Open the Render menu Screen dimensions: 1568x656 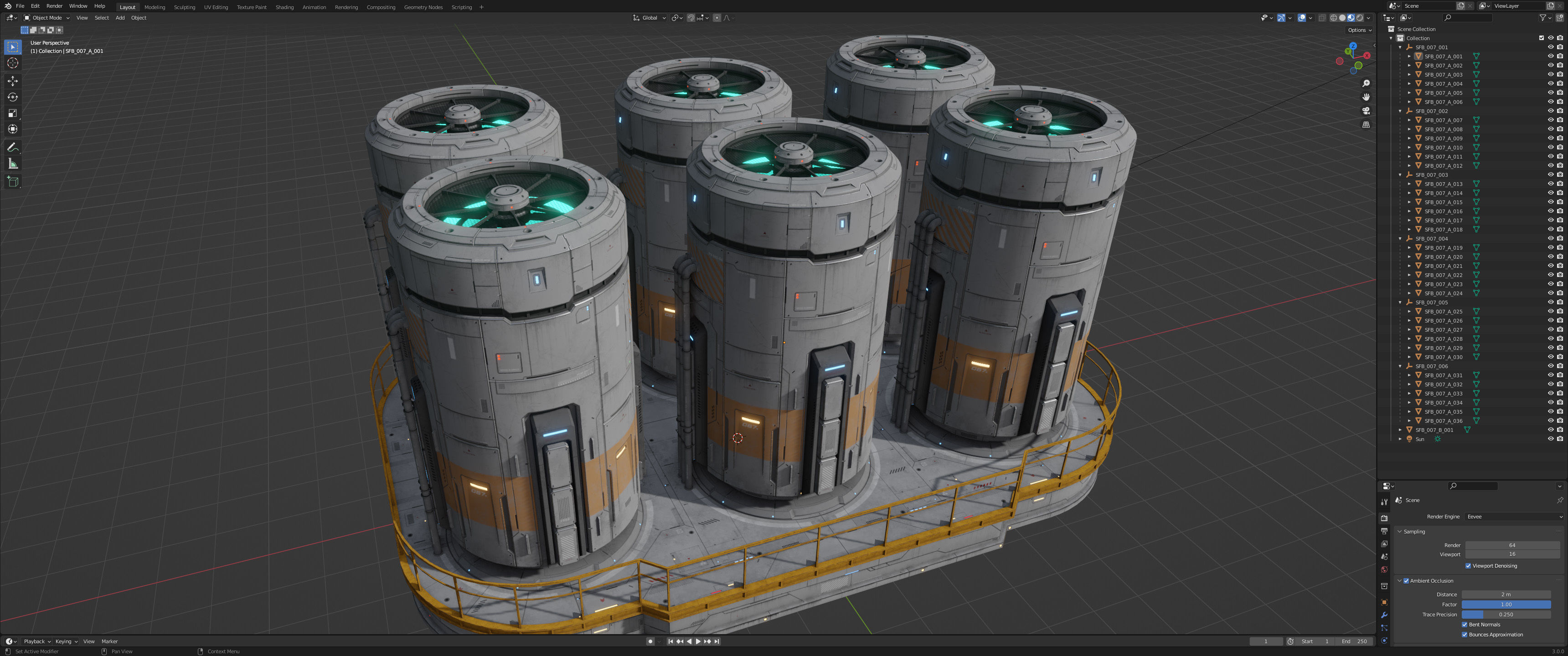point(54,6)
